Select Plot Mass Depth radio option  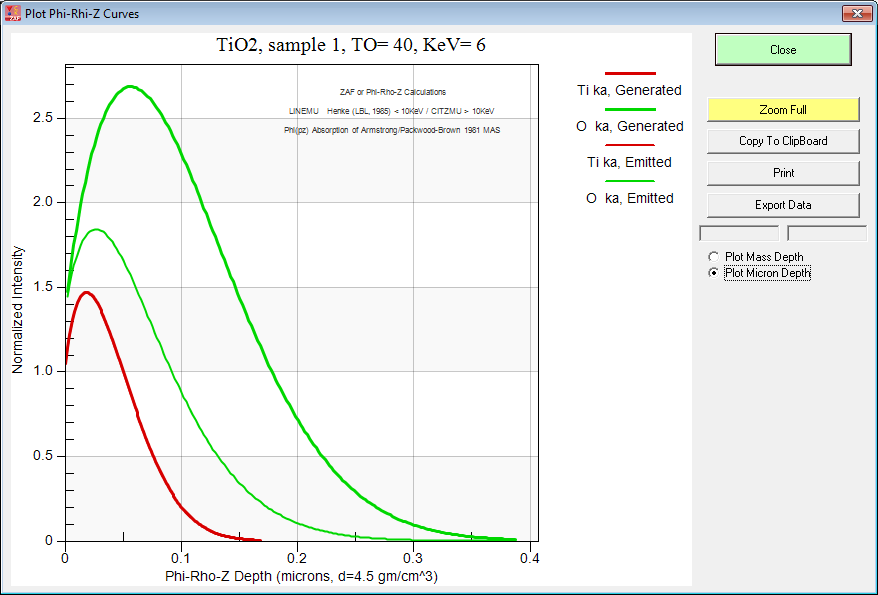713,257
